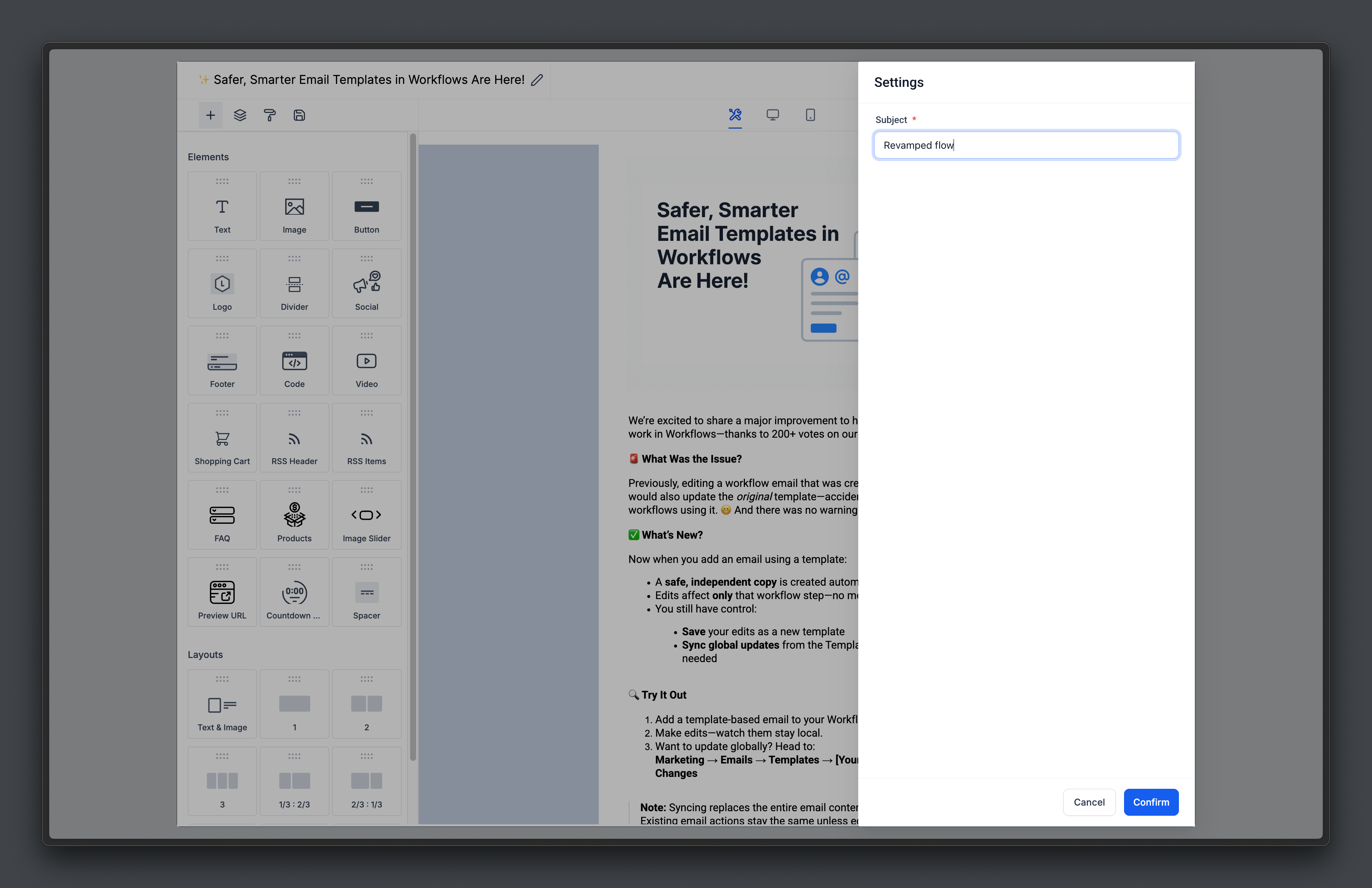
Task: Switch to the builder tools view icon
Action: coord(735,115)
